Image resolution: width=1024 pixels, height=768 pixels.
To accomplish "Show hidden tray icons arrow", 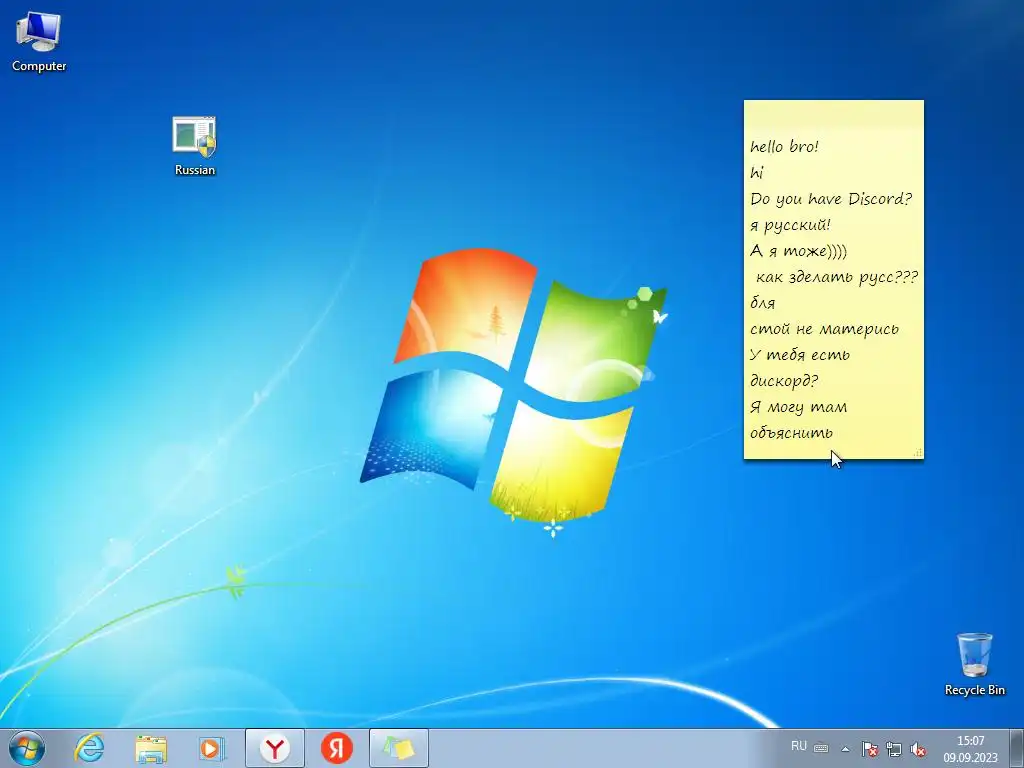I will point(845,748).
